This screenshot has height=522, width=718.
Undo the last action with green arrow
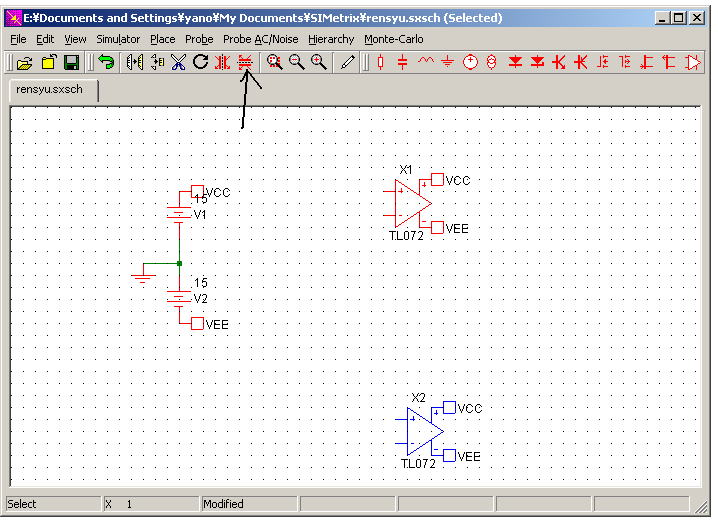tap(106, 62)
